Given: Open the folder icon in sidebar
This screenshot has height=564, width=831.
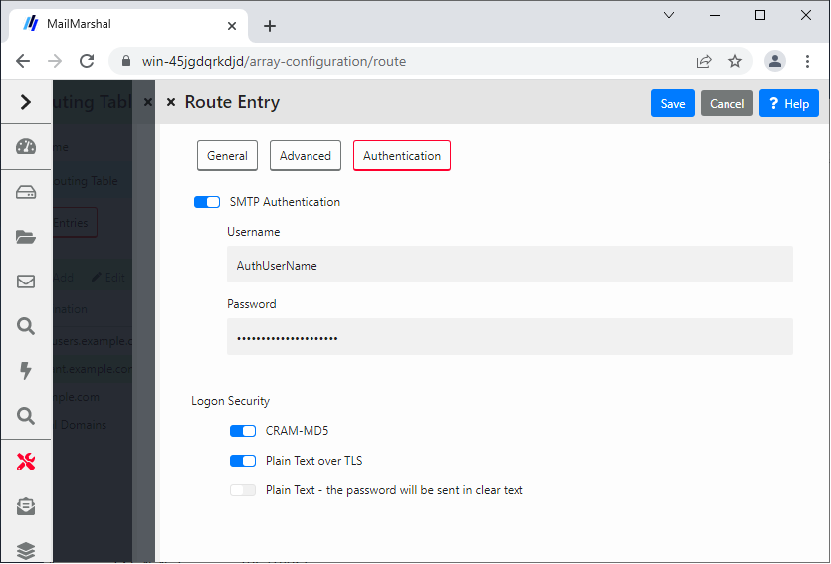Looking at the screenshot, I should click(x=25, y=237).
